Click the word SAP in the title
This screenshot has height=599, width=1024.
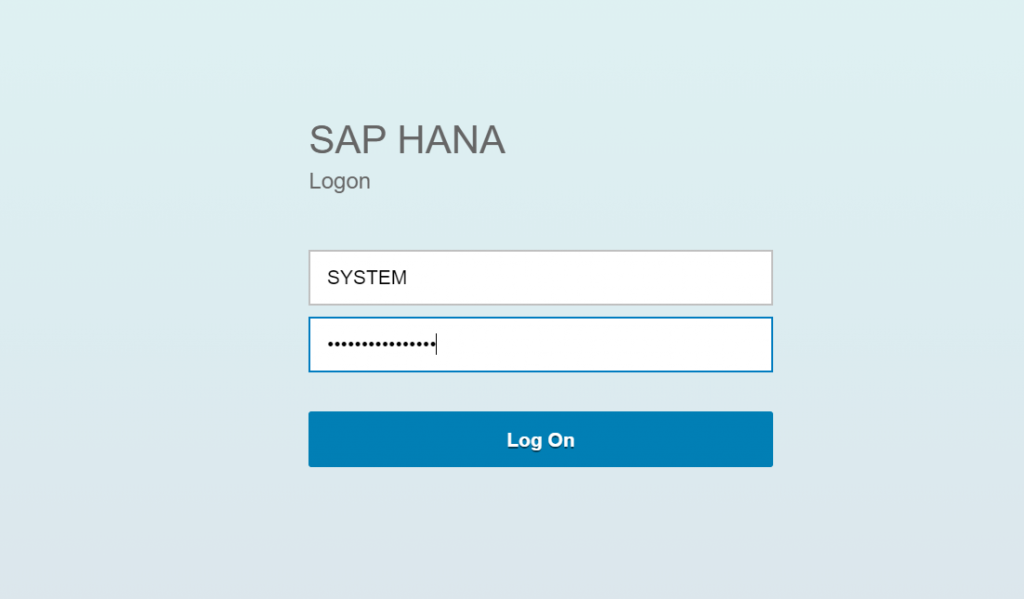347,139
